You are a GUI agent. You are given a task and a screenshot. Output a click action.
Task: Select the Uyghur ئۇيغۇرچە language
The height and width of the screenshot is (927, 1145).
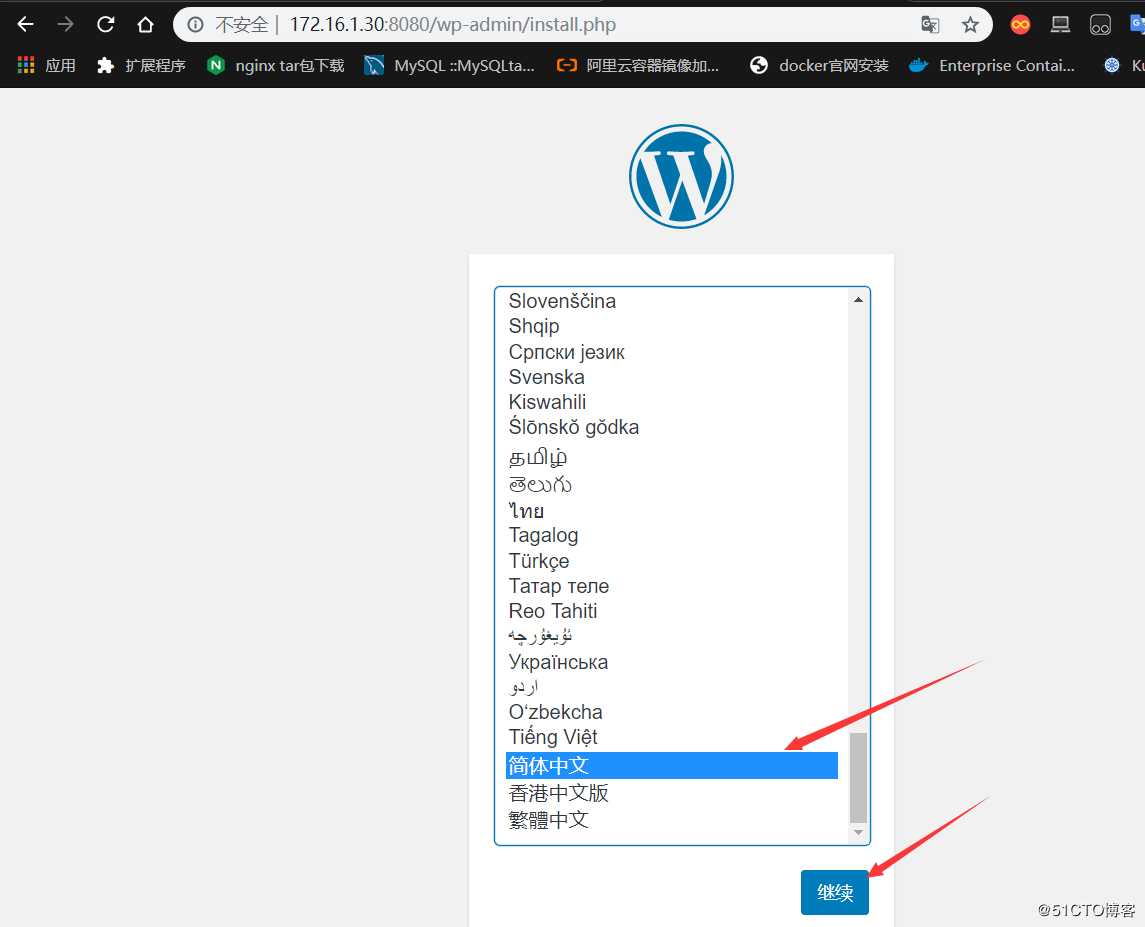point(672,636)
